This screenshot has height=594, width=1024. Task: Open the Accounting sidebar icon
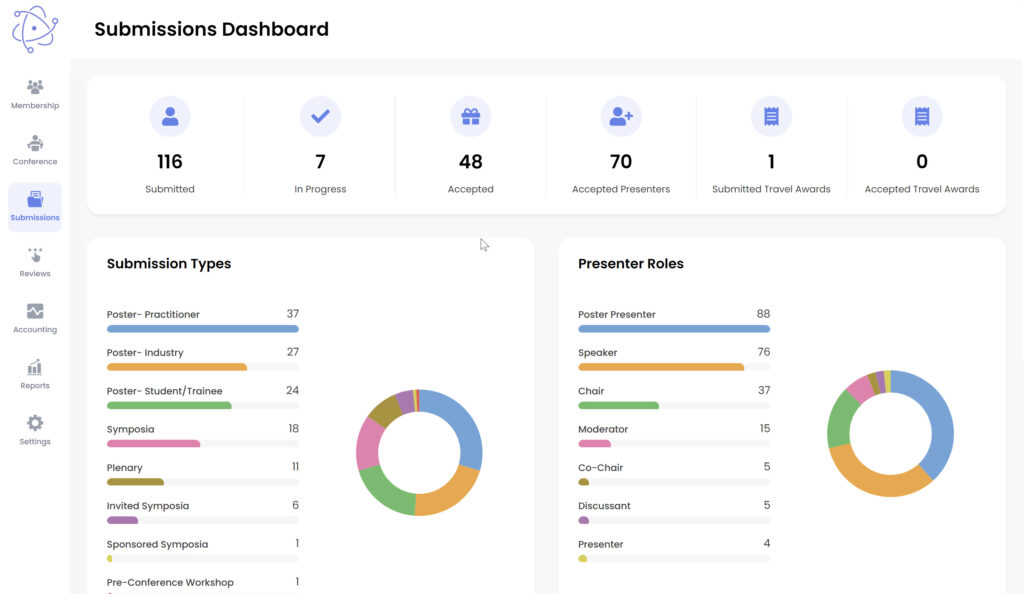tap(35, 311)
